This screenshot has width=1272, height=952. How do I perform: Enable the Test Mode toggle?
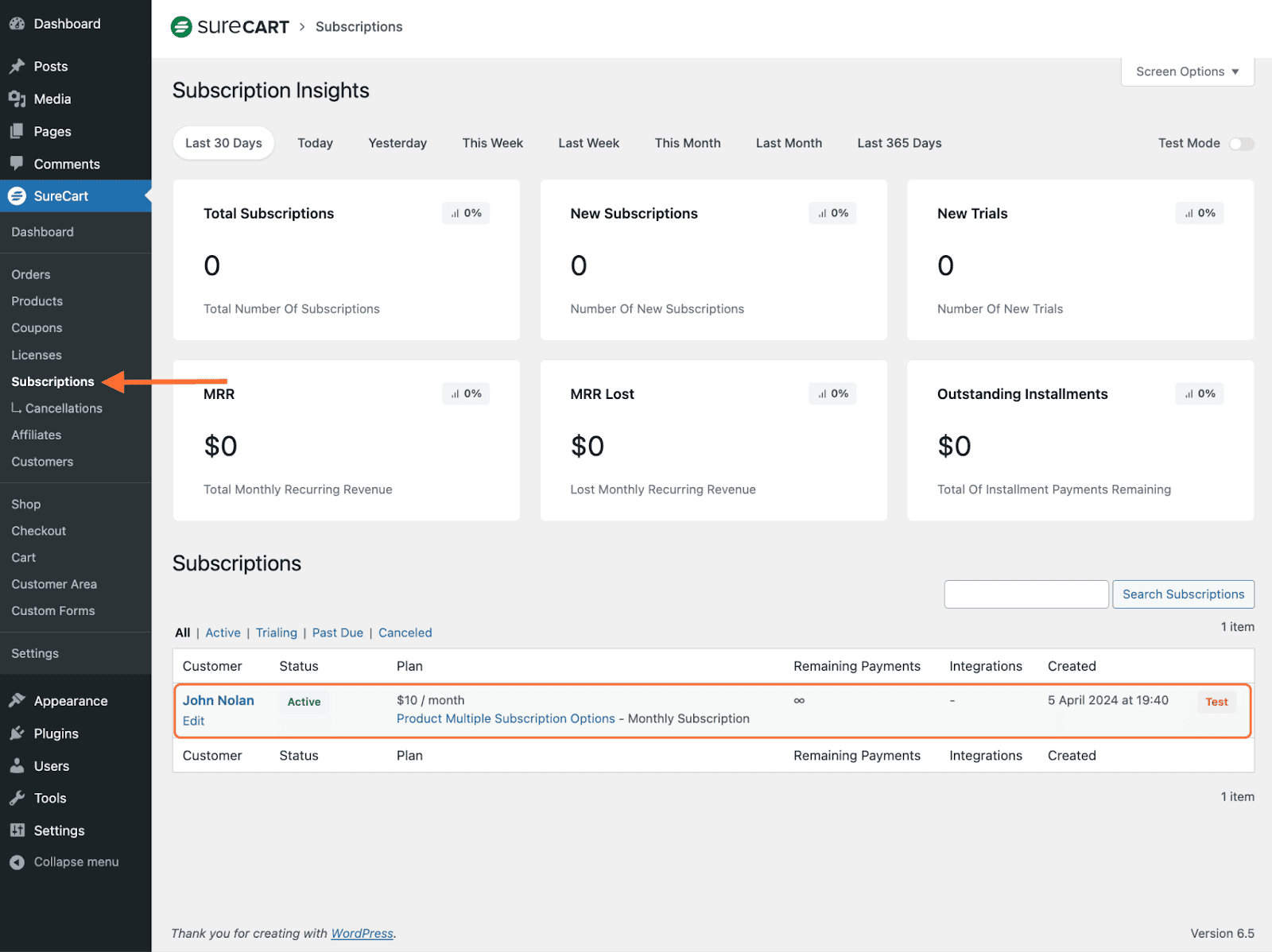1240,144
